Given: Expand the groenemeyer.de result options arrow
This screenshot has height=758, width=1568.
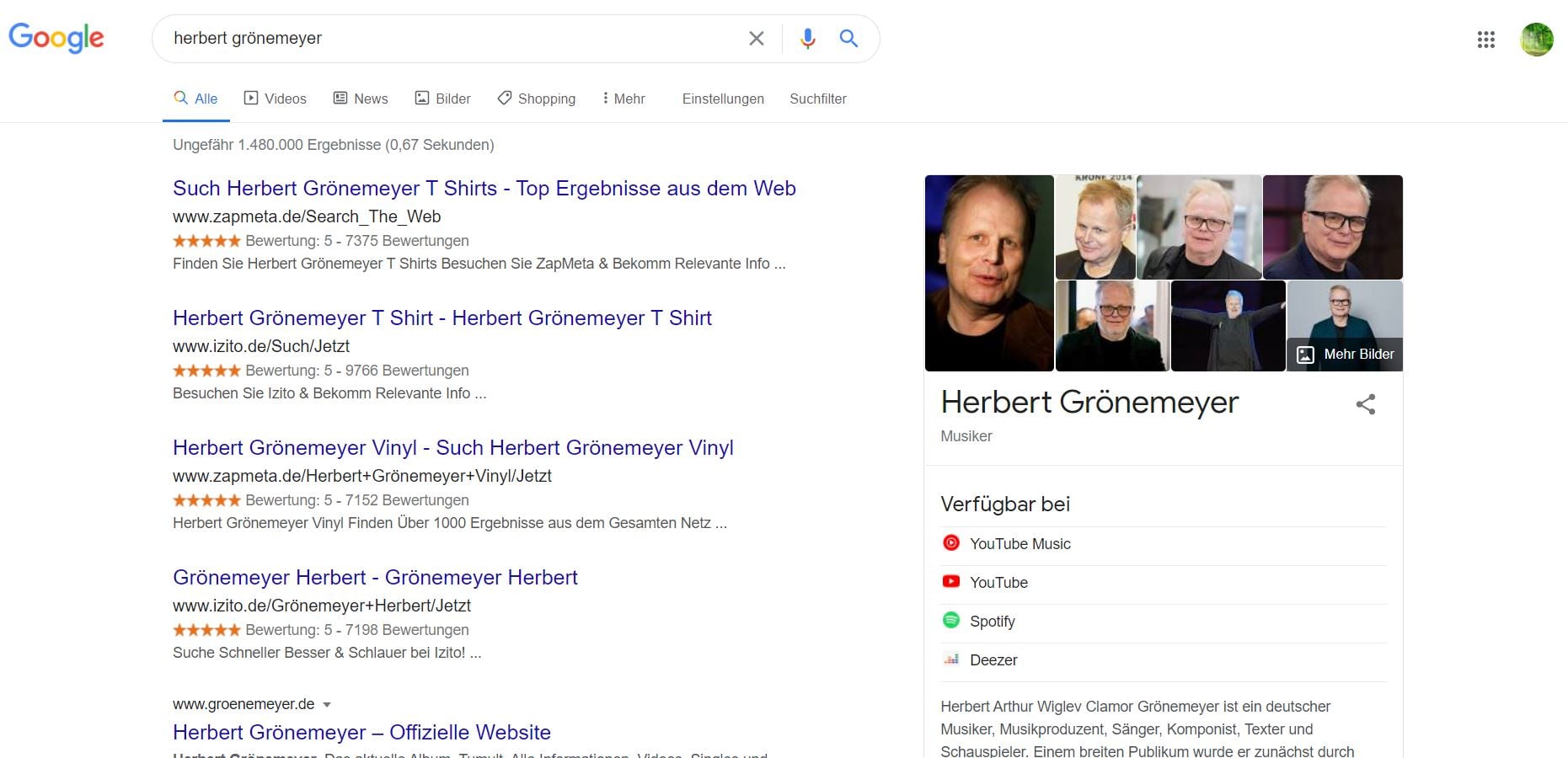Looking at the screenshot, I should point(327,705).
